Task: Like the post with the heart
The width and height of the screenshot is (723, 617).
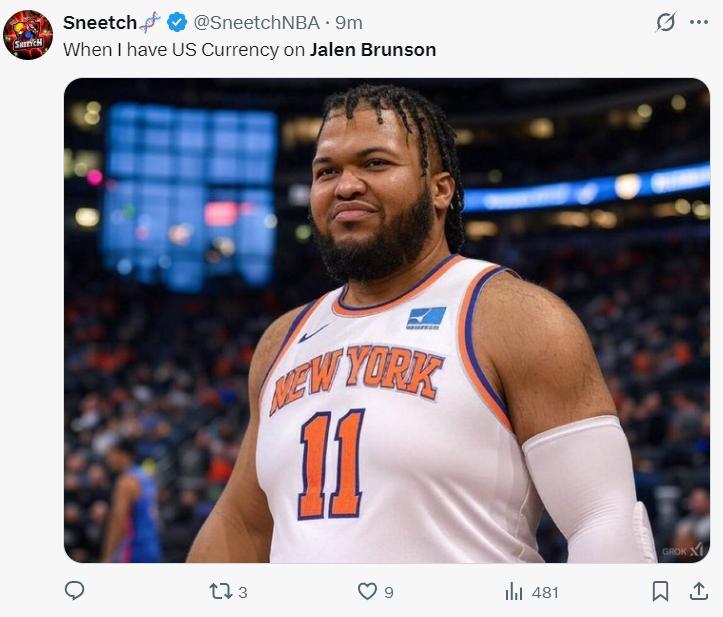Action: (367, 592)
